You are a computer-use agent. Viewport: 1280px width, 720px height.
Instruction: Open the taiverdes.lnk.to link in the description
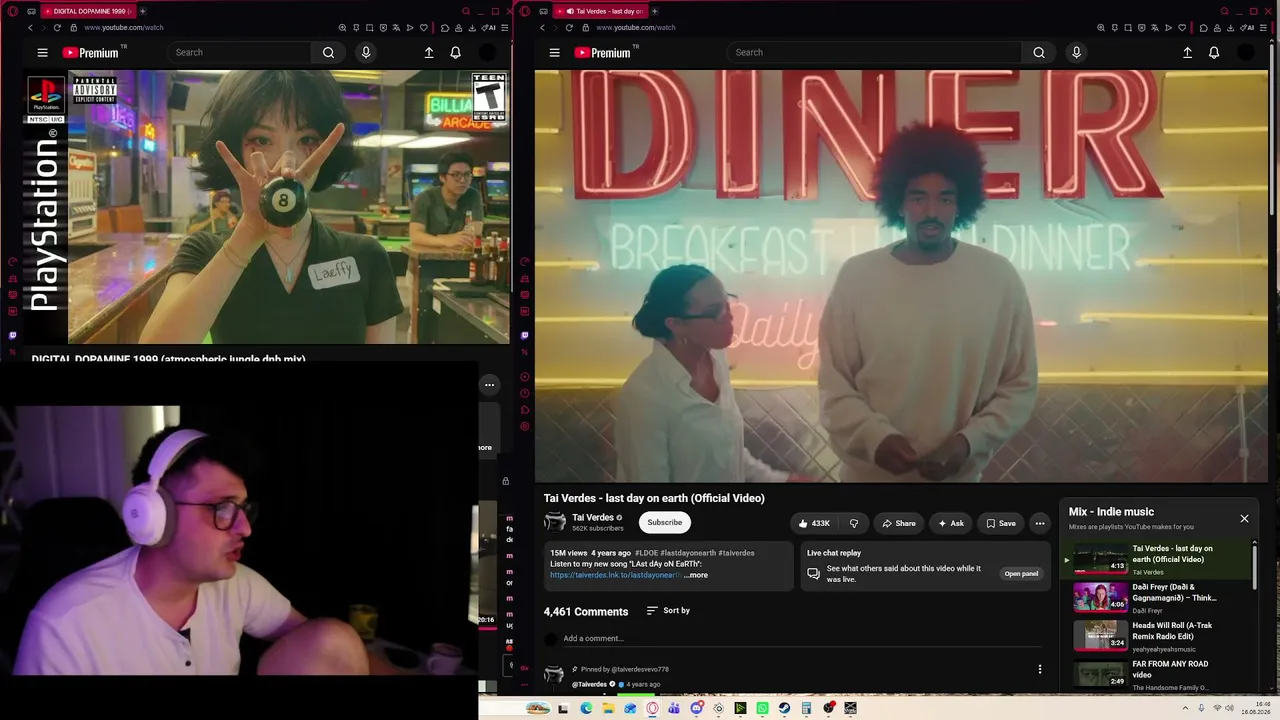615,575
